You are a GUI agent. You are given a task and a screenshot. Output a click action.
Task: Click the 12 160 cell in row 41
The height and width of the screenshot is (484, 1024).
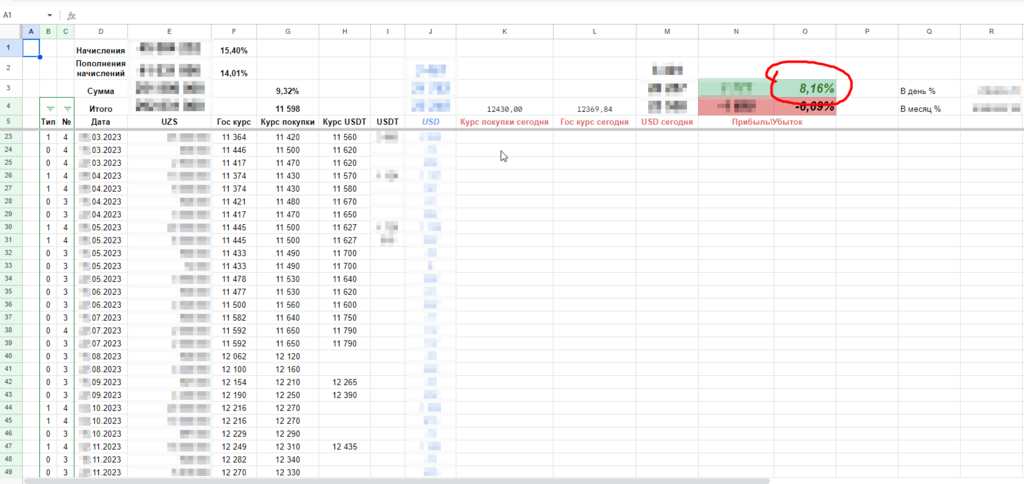[288, 370]
